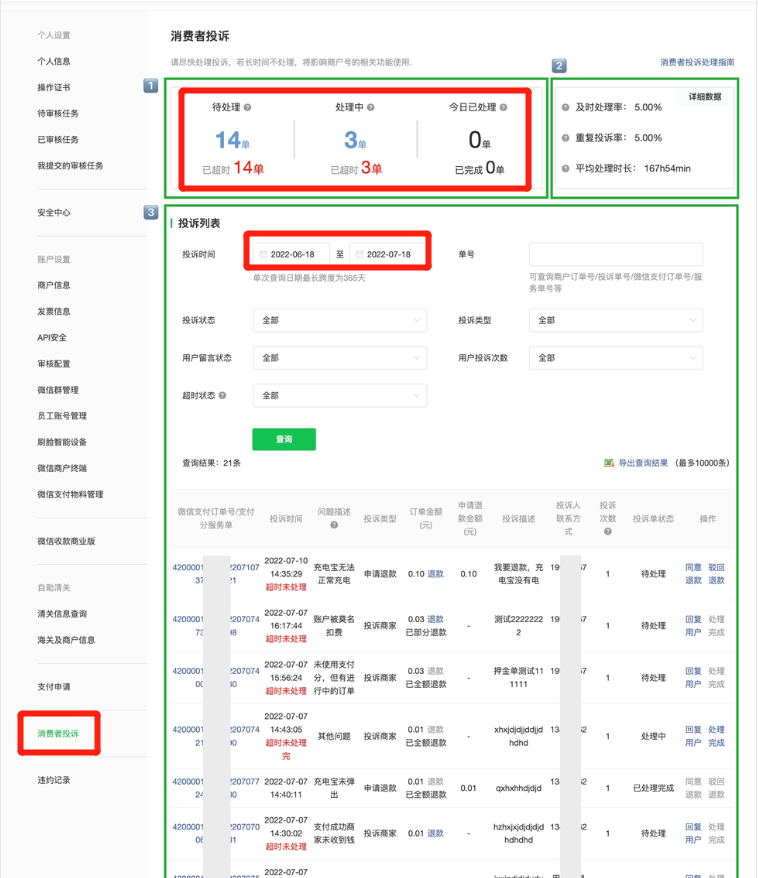Click 回复用户 in 其他问题 row
Screen dimensions: 758x878
(x=693, y=736)
